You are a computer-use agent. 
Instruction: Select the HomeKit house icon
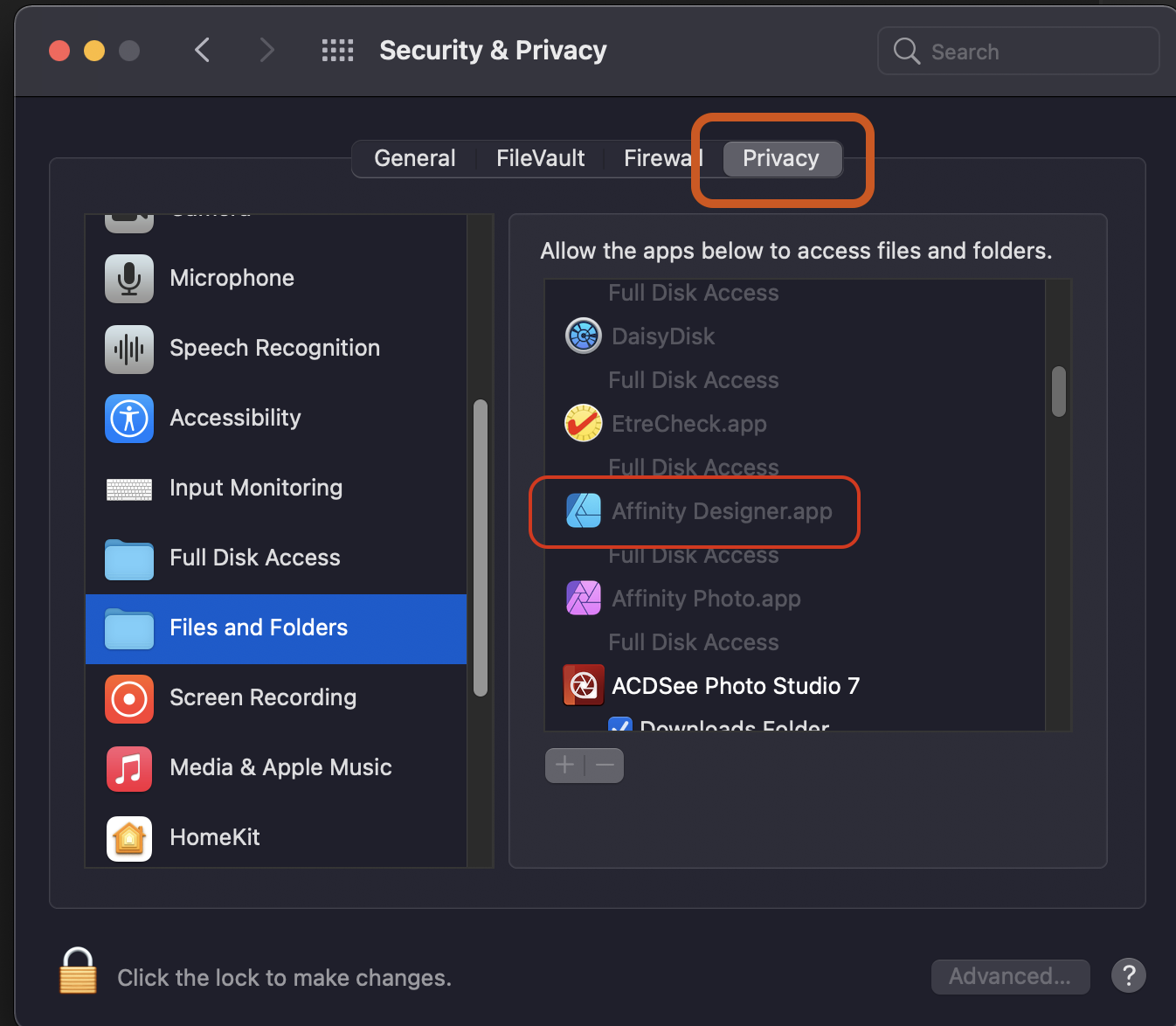129,838
